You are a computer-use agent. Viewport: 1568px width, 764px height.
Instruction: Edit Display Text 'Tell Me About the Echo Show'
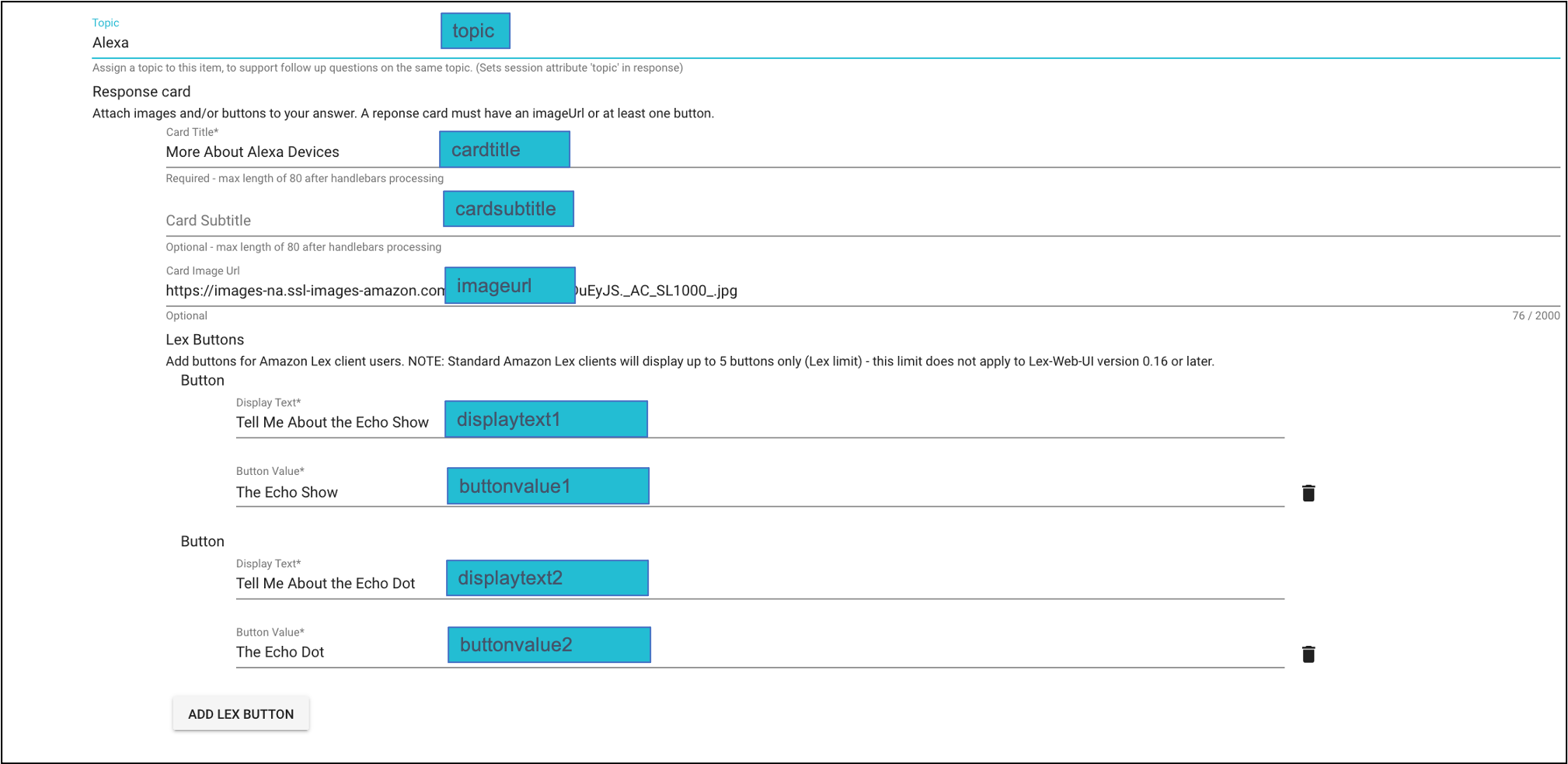(760, 423)
